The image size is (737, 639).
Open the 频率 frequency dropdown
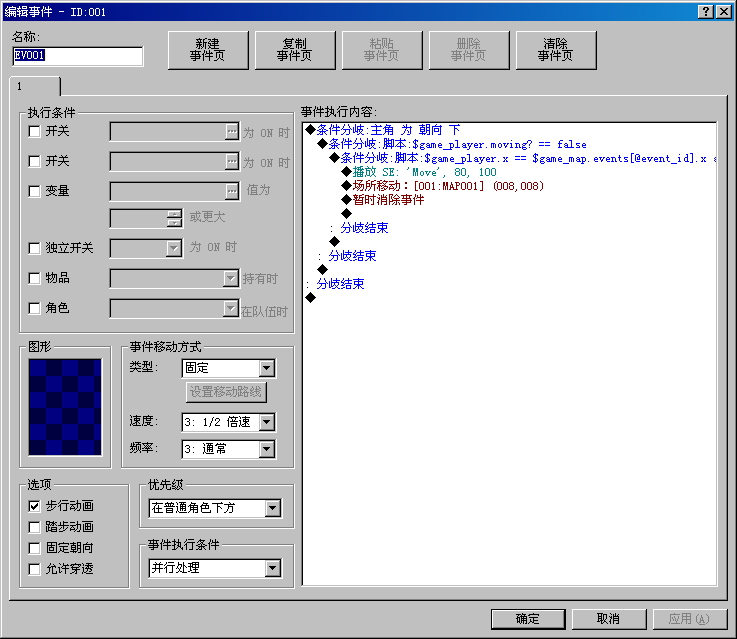pyautogui.click(x=267, y=449)
